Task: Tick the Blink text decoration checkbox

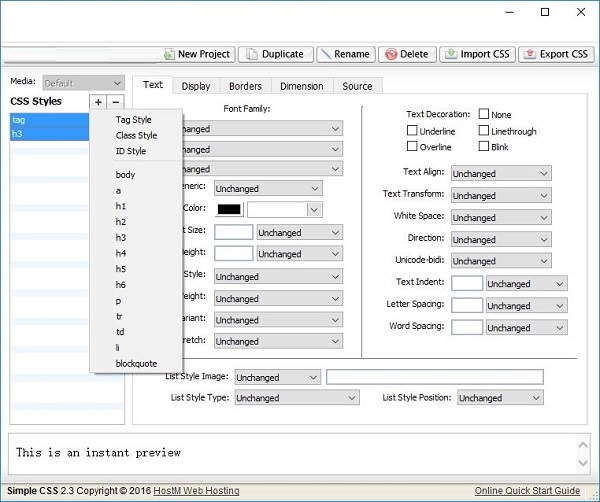Action: click(484, 146)
